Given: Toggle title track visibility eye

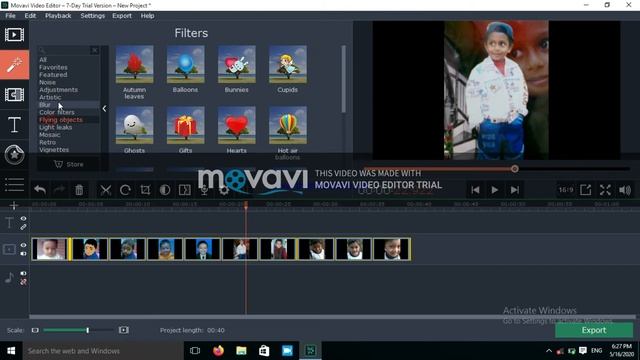Looking at the screenshot, I should [23, 219].
